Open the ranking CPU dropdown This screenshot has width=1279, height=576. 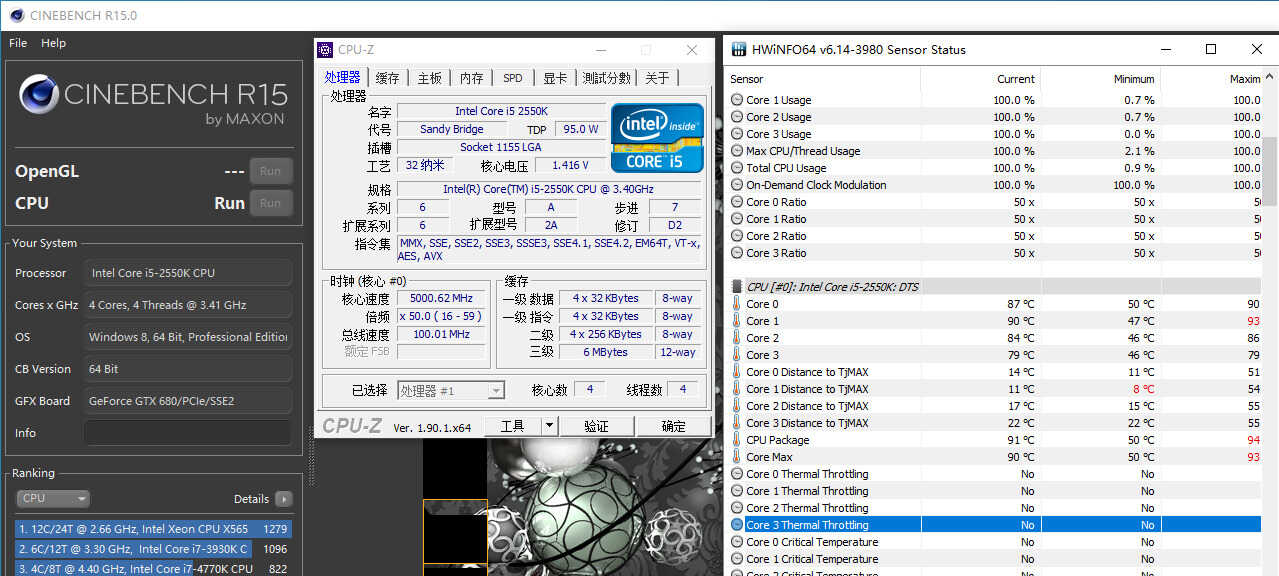(53, 498)
